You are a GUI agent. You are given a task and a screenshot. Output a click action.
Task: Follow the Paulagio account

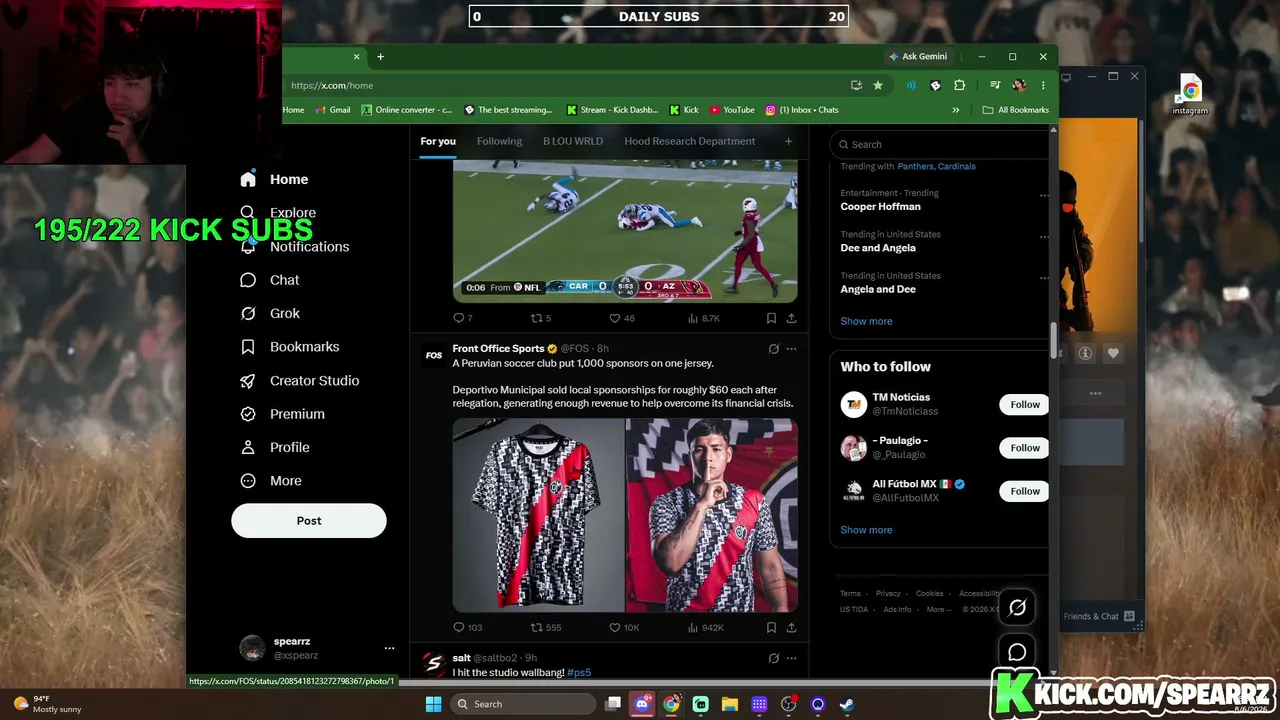[1025, 448]
